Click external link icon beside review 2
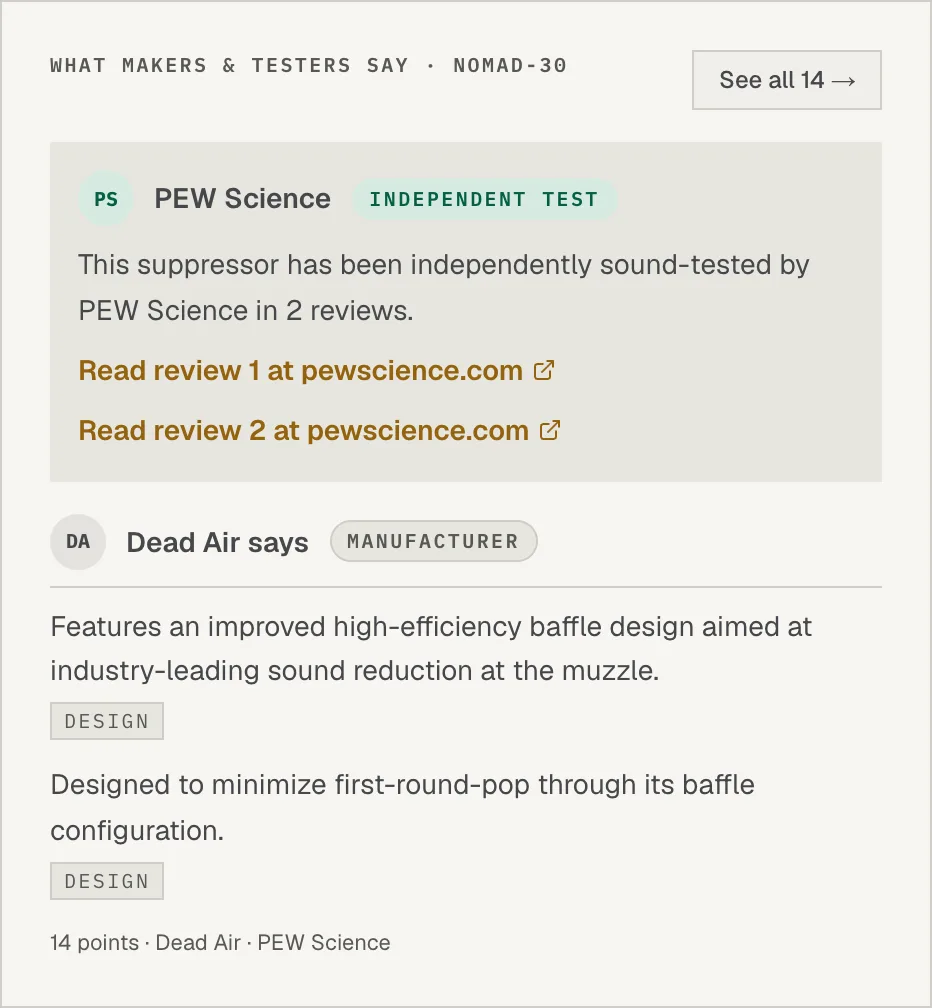The height and width of the screenshot is (1008, 932). click(x=550, y=430)
